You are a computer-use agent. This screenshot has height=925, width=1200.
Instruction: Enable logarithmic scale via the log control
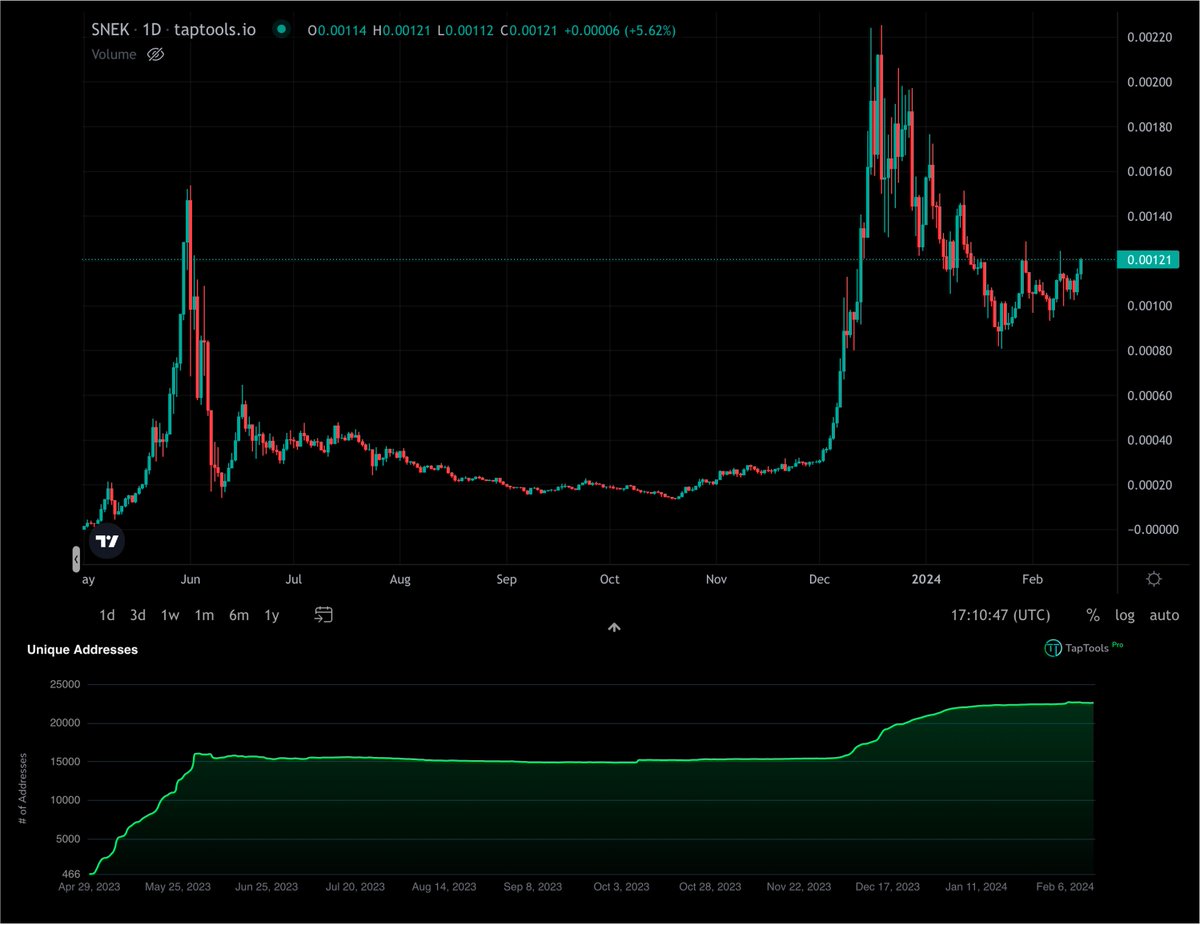(1124, 615)
